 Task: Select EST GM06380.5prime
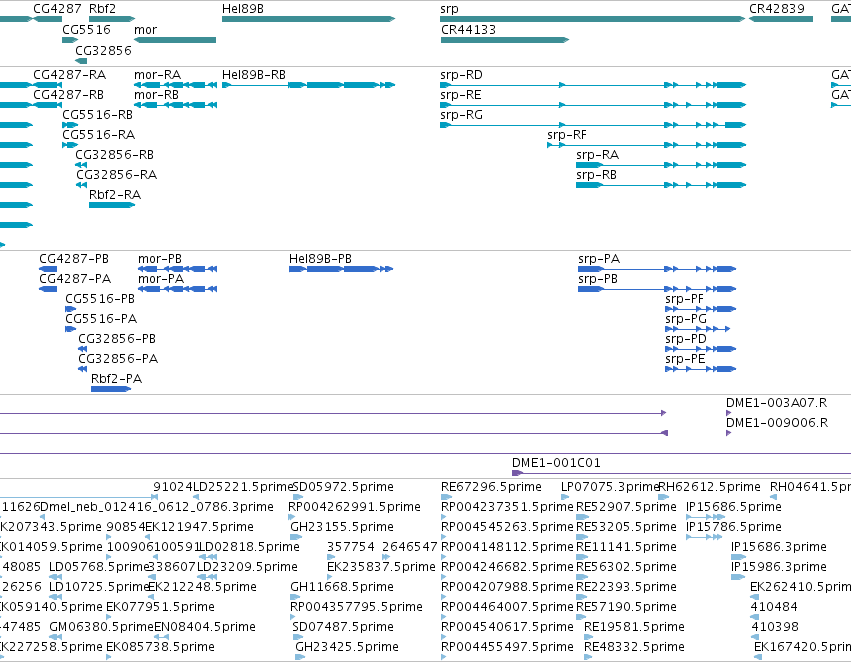[x=101, y=627]
